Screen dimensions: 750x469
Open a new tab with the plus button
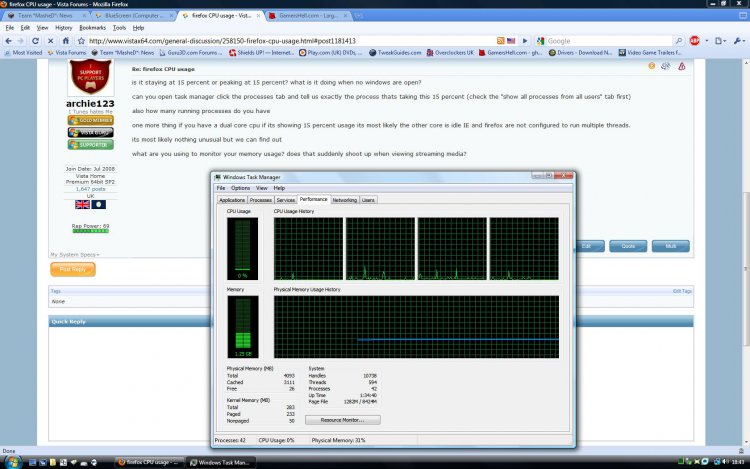click(359, 16)
